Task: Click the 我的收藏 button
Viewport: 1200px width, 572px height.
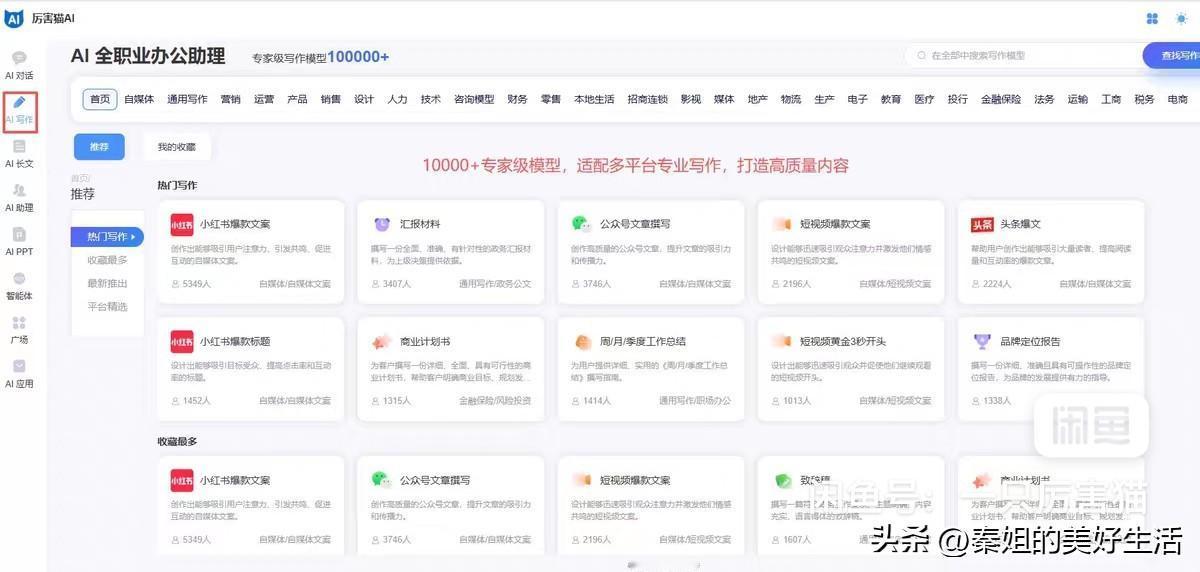Action: coord(177,146)
